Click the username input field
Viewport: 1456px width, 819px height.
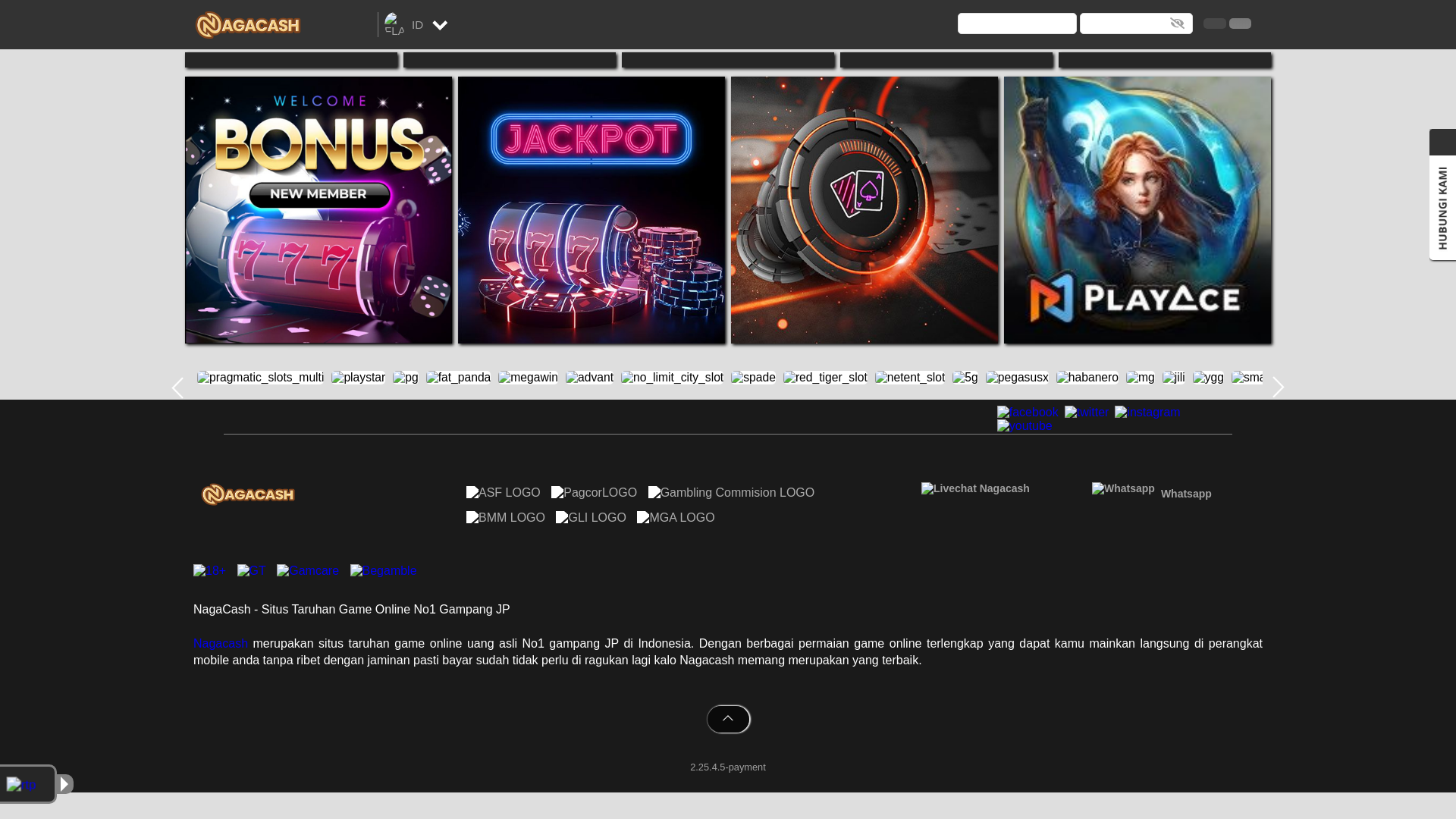(1017, 24)
